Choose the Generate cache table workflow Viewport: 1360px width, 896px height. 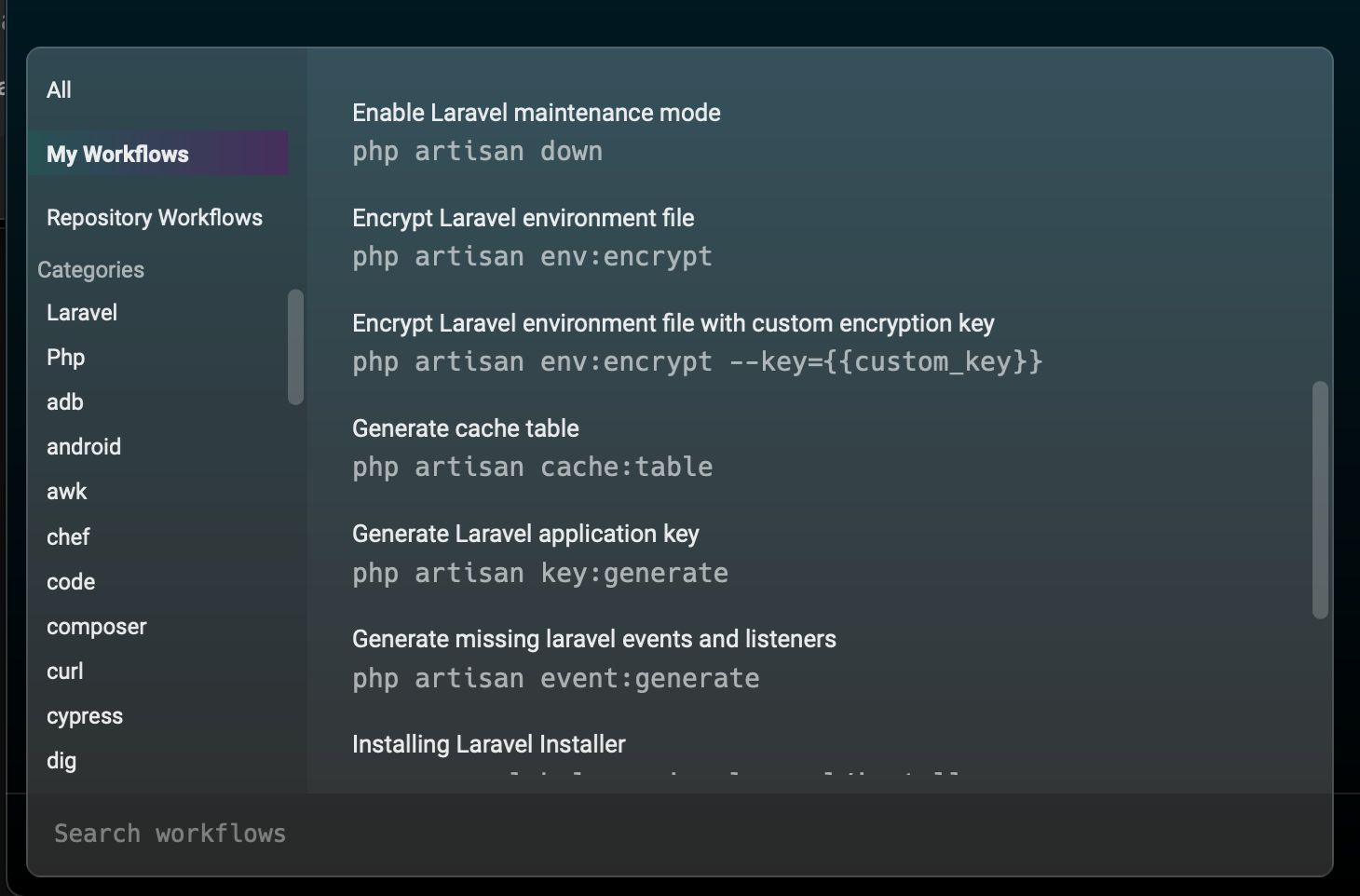click(x=466, y=428)
